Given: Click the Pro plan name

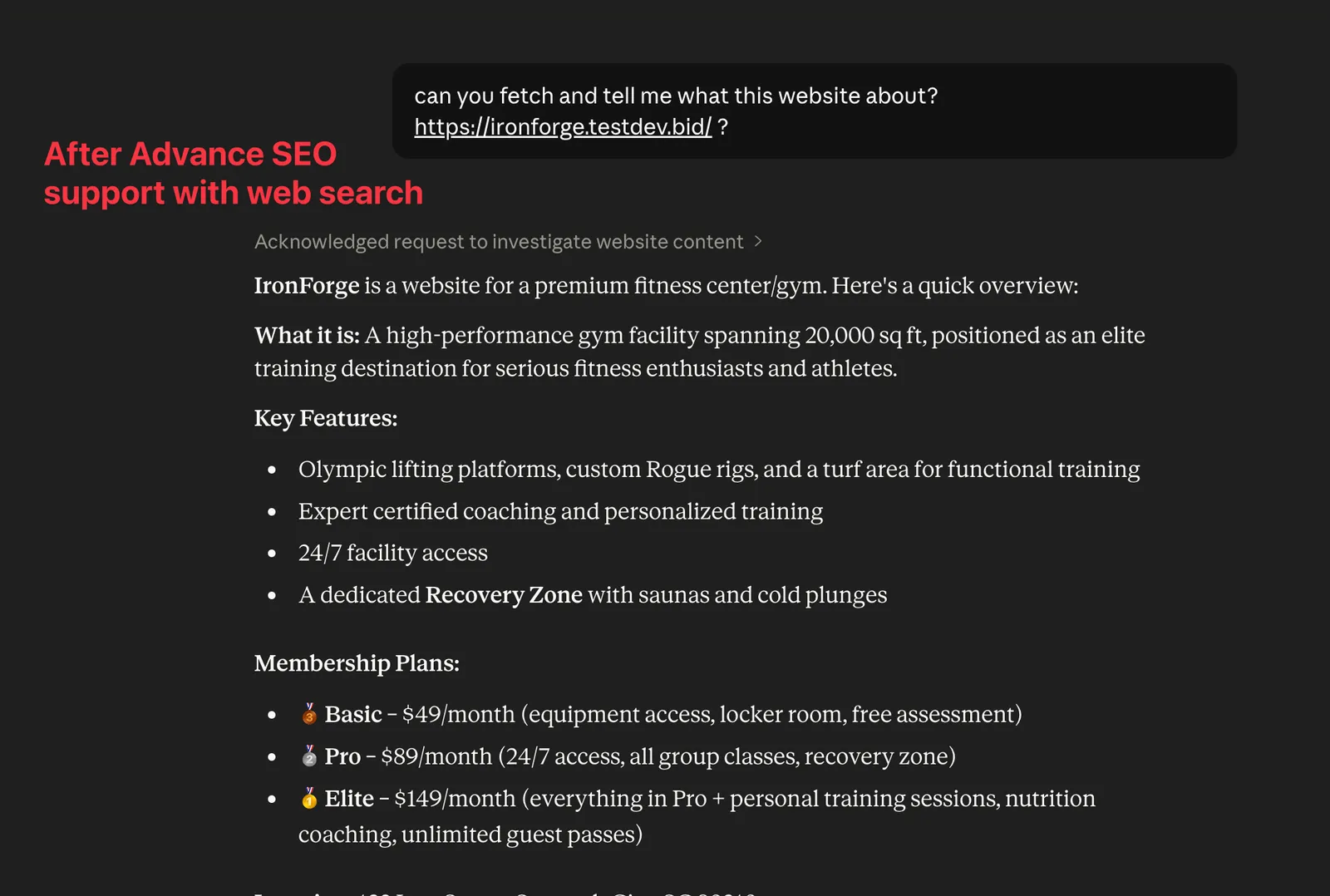Looking at the screenshot, I should click(342, 757).
